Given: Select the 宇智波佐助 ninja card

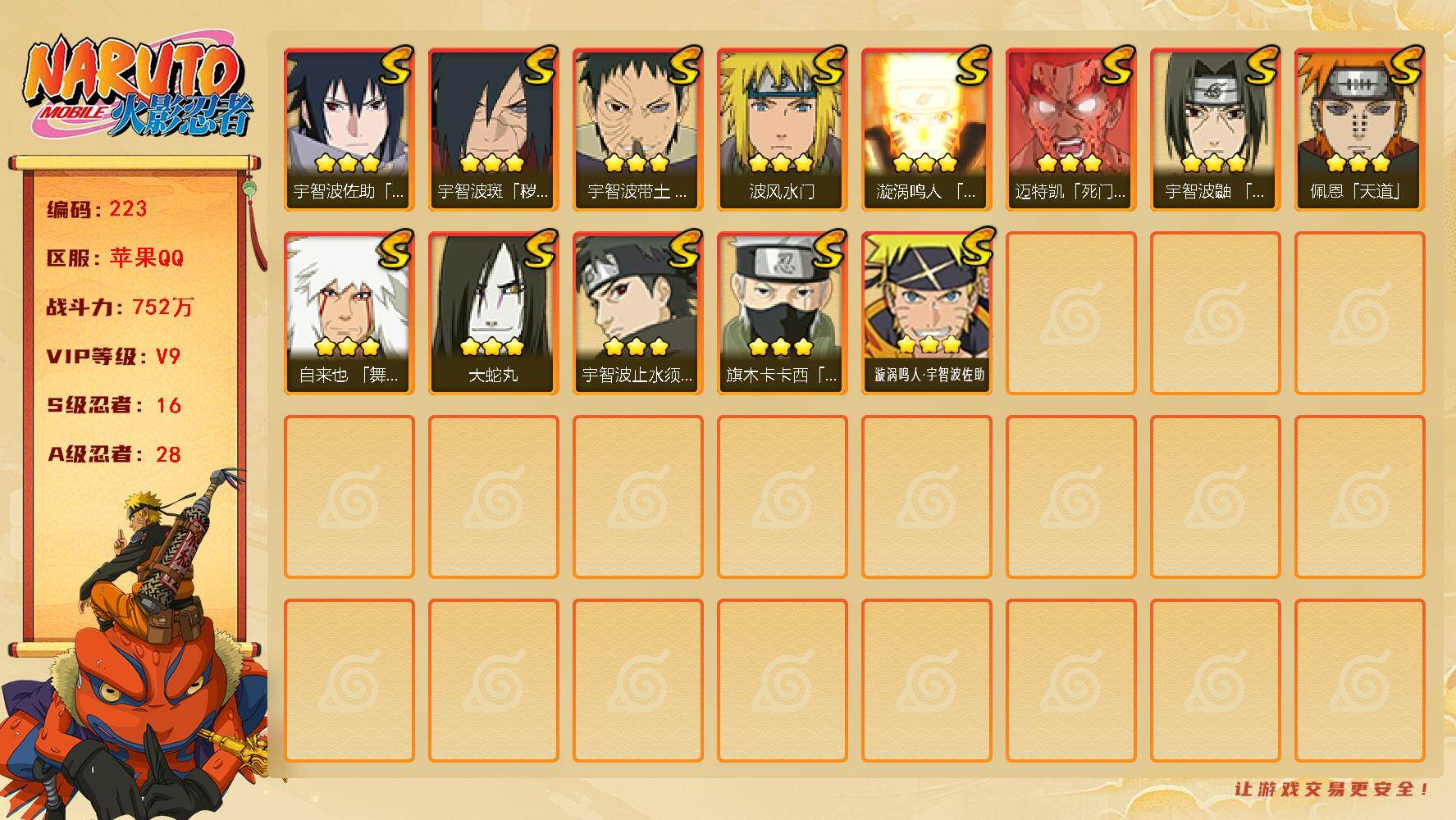Looking at the screenshot, I should click(349, 130).
